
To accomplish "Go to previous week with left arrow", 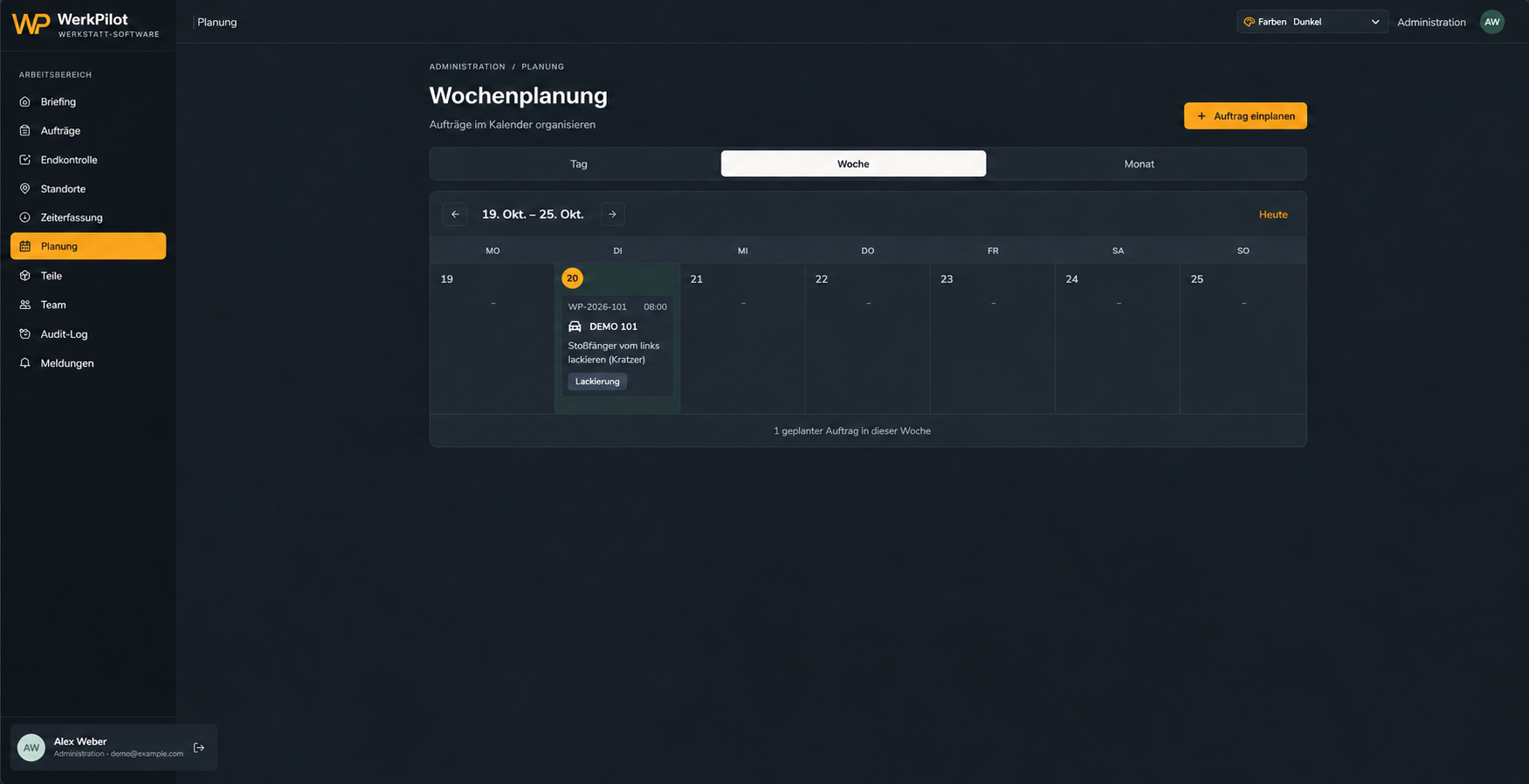I will click(x=455, y=215).
